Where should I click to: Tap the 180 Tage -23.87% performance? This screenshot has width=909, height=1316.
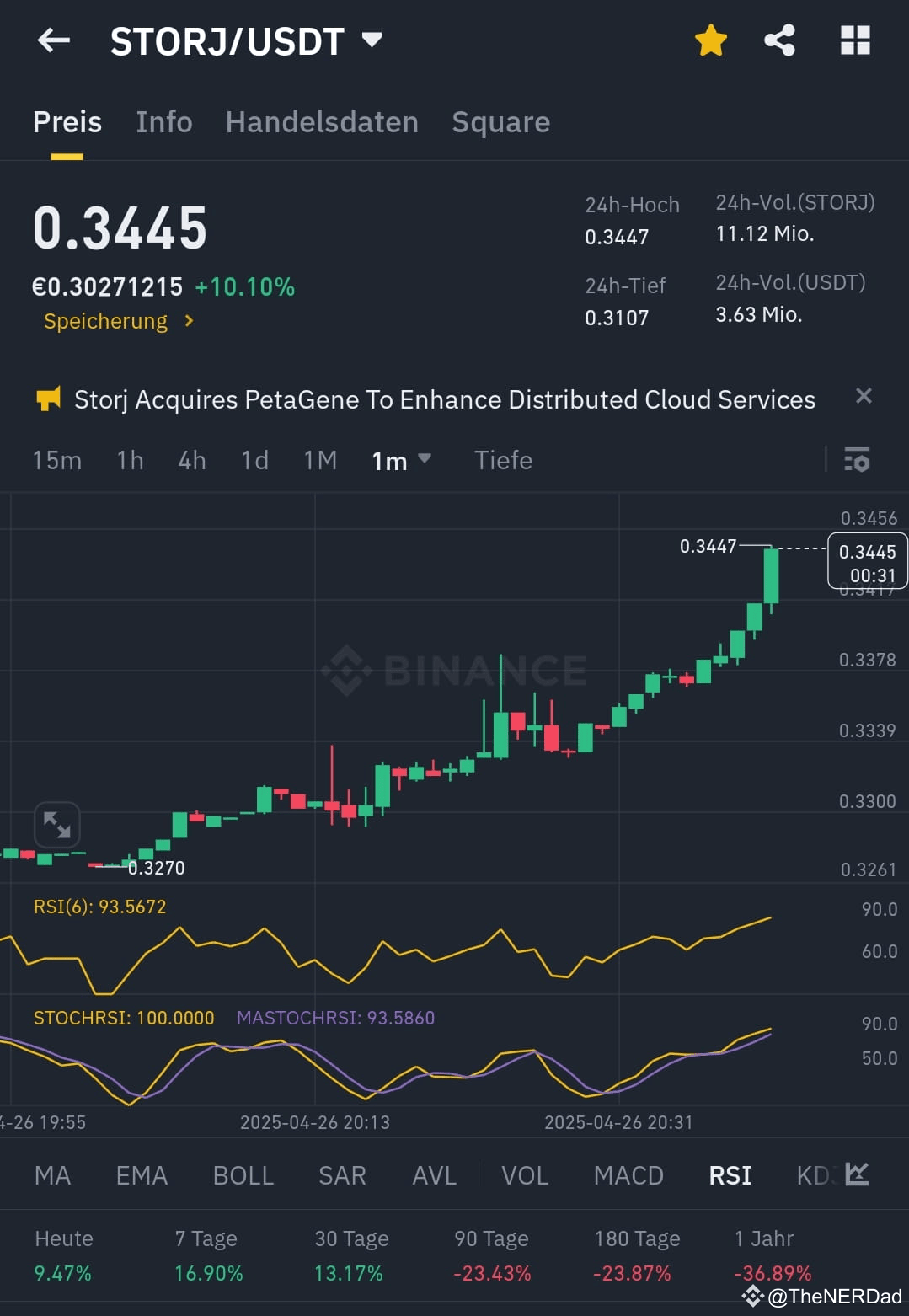[x=636, y=1255]
